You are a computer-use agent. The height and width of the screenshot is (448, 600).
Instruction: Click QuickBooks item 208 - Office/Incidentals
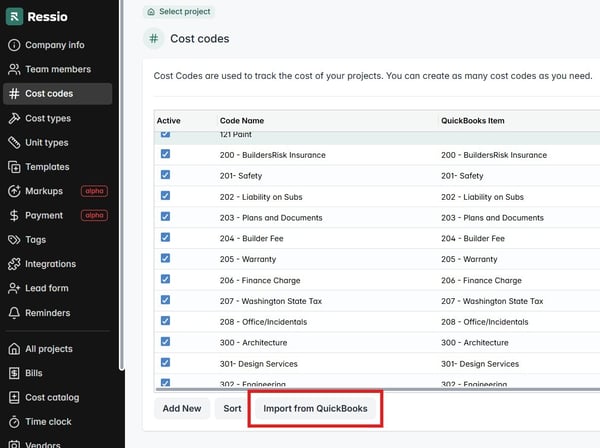coord(484,322)
